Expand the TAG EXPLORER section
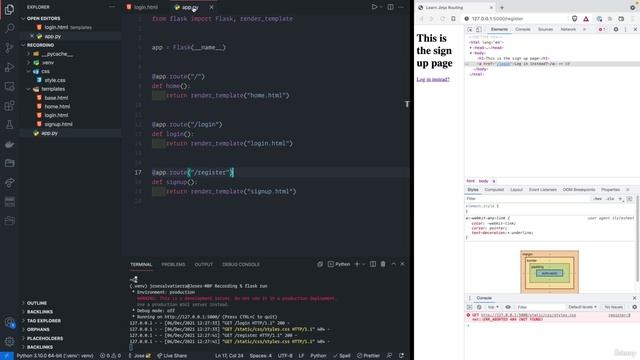 41,321
